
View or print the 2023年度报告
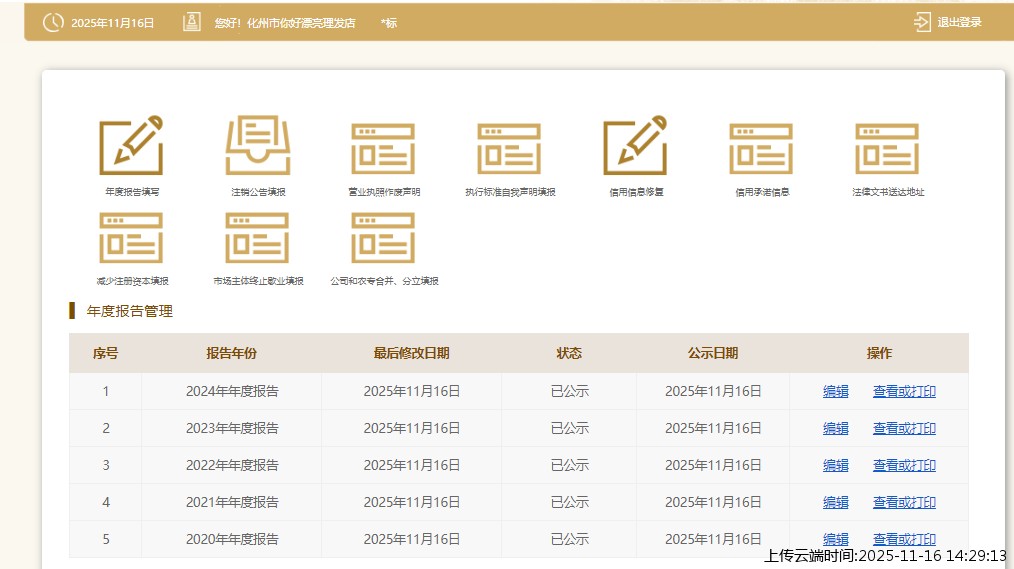904,429
